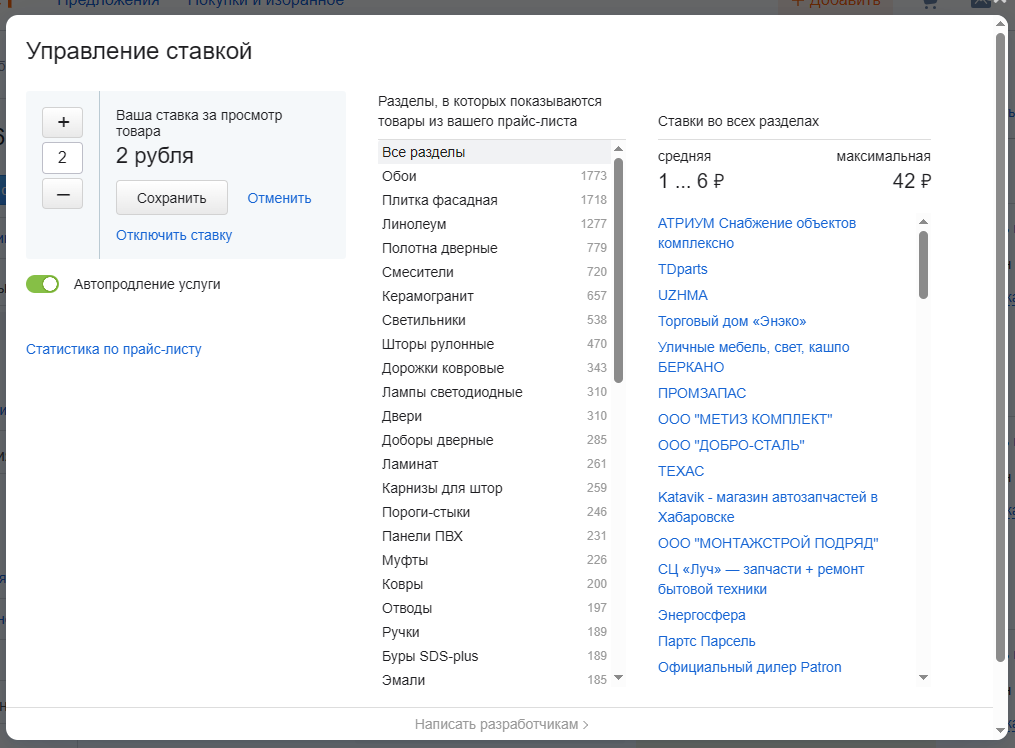Open АТРИУМ Снабжение объектов комплексно link

click(x=757, y=233)
